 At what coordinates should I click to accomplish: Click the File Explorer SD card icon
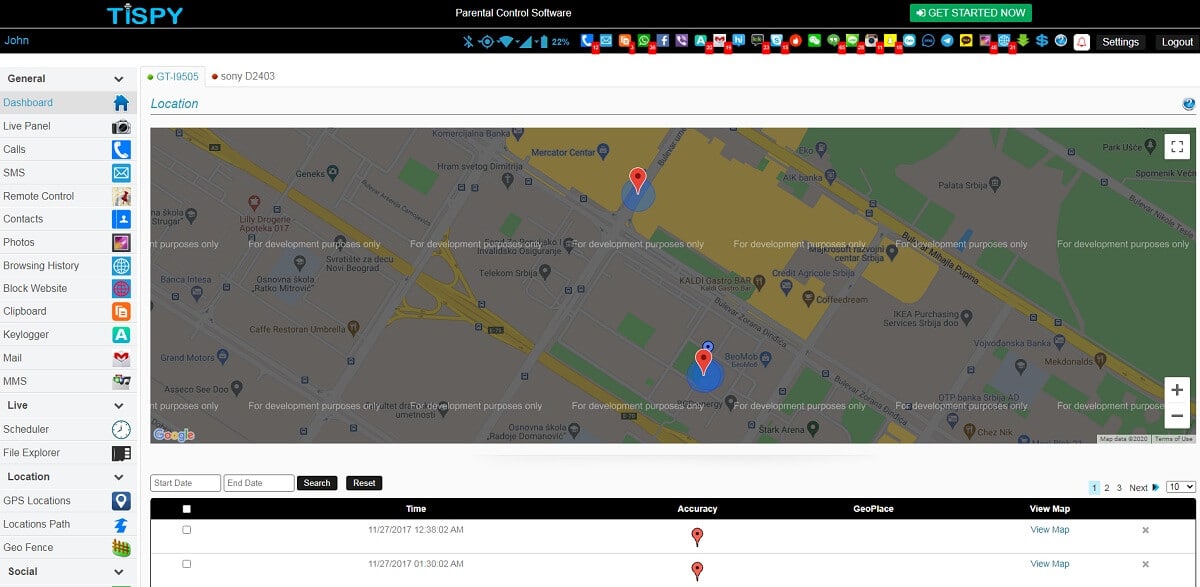coord(121,453)
